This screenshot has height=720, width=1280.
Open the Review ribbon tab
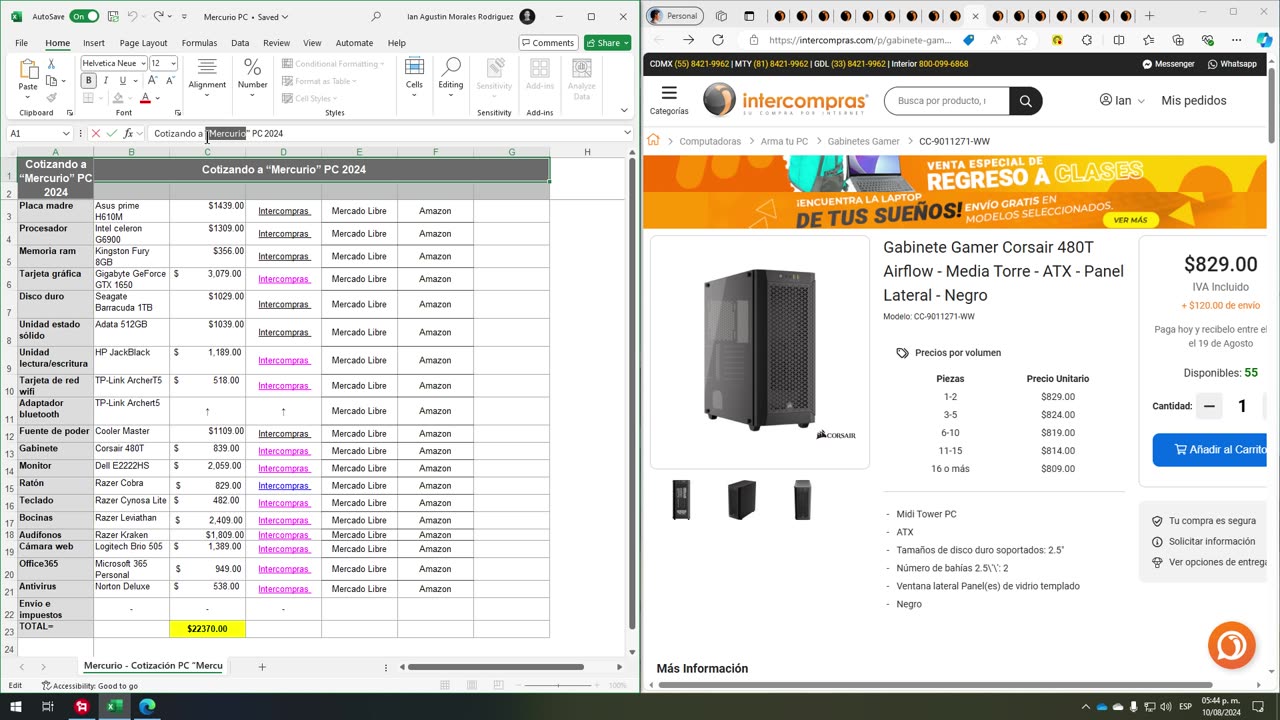(276, 43)
